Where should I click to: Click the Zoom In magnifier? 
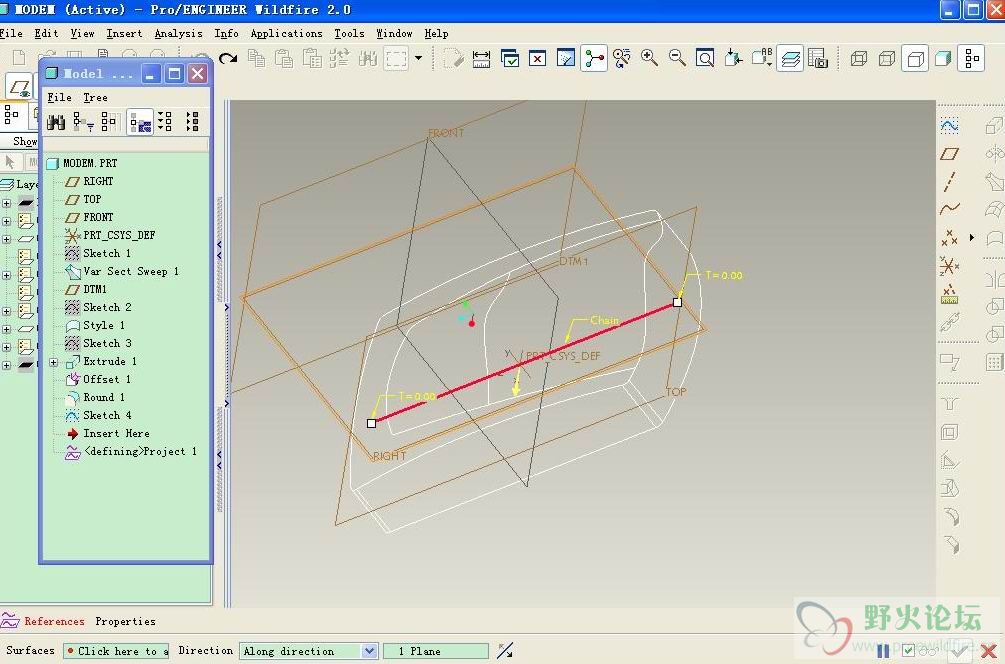(649, 58)
